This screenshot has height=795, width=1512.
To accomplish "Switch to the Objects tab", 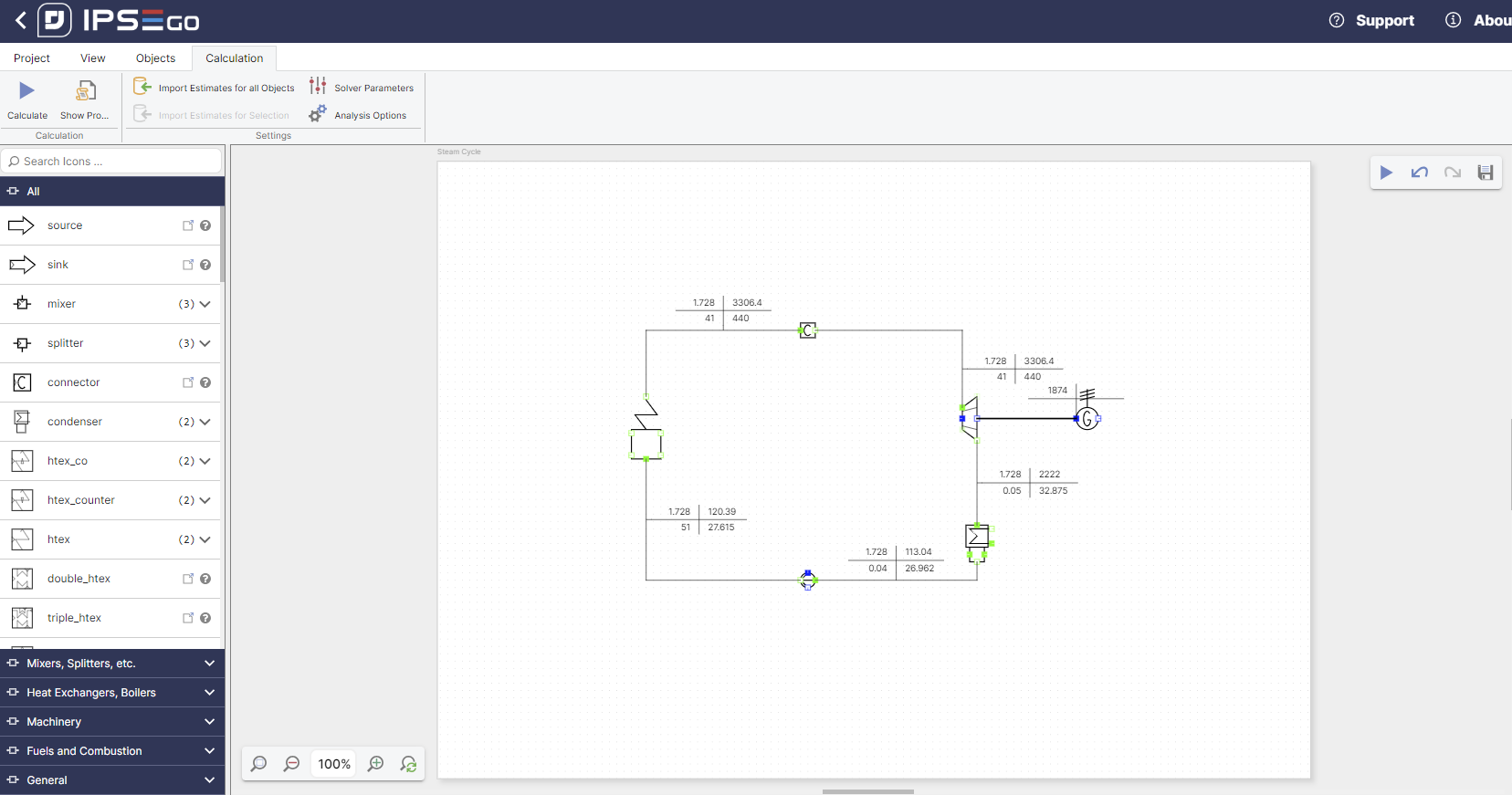I will [x=155, y=58].
